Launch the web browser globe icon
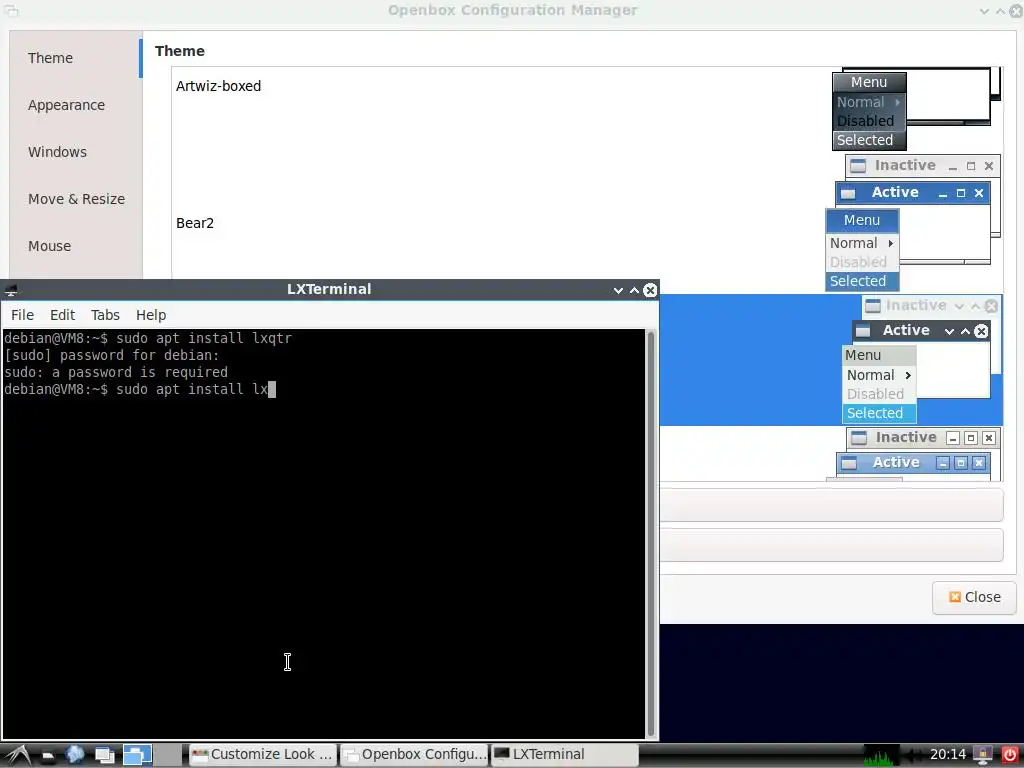Image resolution: width=1024 pixels, height=768 pixels. coord(75,755)
